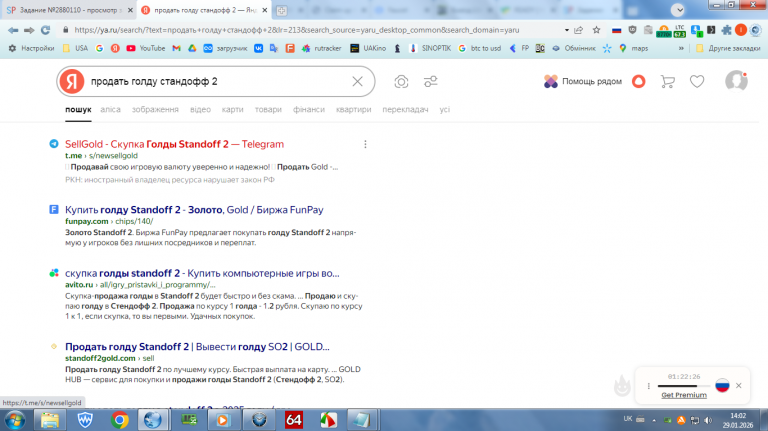Open the LTC price extension icon
The width and height of the screenshot is (768, 431).
679,30
